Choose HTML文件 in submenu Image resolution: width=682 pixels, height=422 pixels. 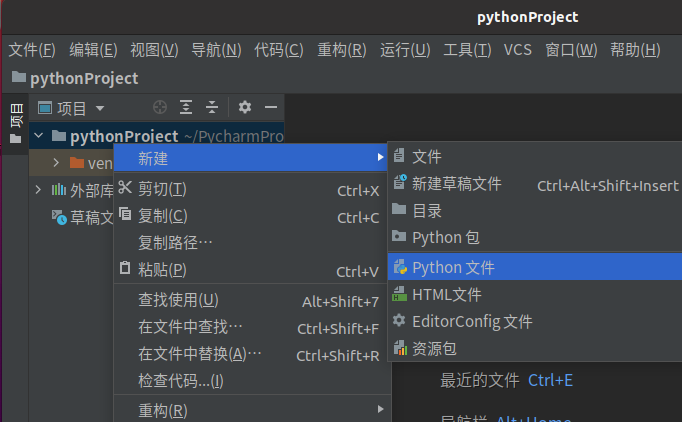535,295
